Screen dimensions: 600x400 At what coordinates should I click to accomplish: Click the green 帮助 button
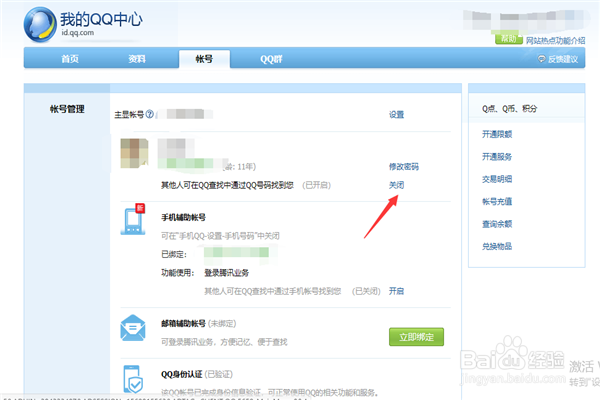[x=509, y=39]
